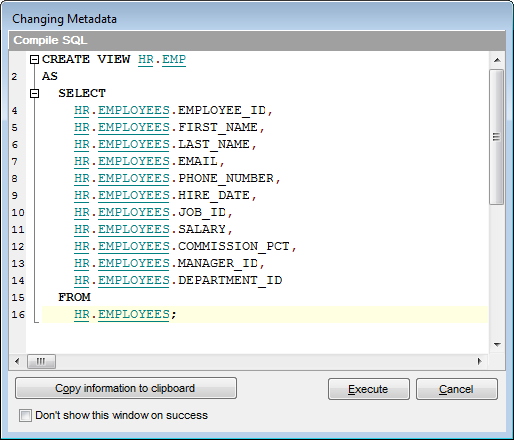Viewport: 514px width, 440px height.
Task: Click line number 2 in gutter
Action: click(x=14, y=77)
